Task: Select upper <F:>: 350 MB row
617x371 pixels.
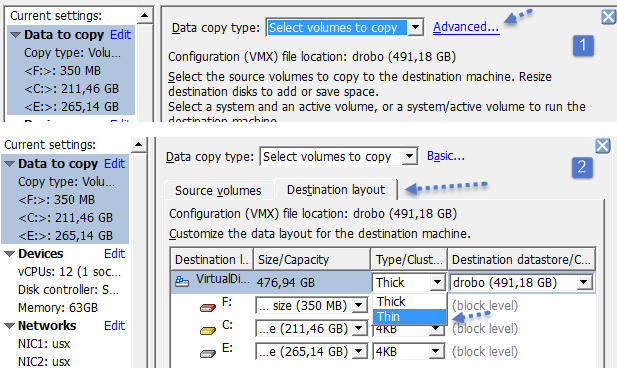Action: click(x=62, y=71)
